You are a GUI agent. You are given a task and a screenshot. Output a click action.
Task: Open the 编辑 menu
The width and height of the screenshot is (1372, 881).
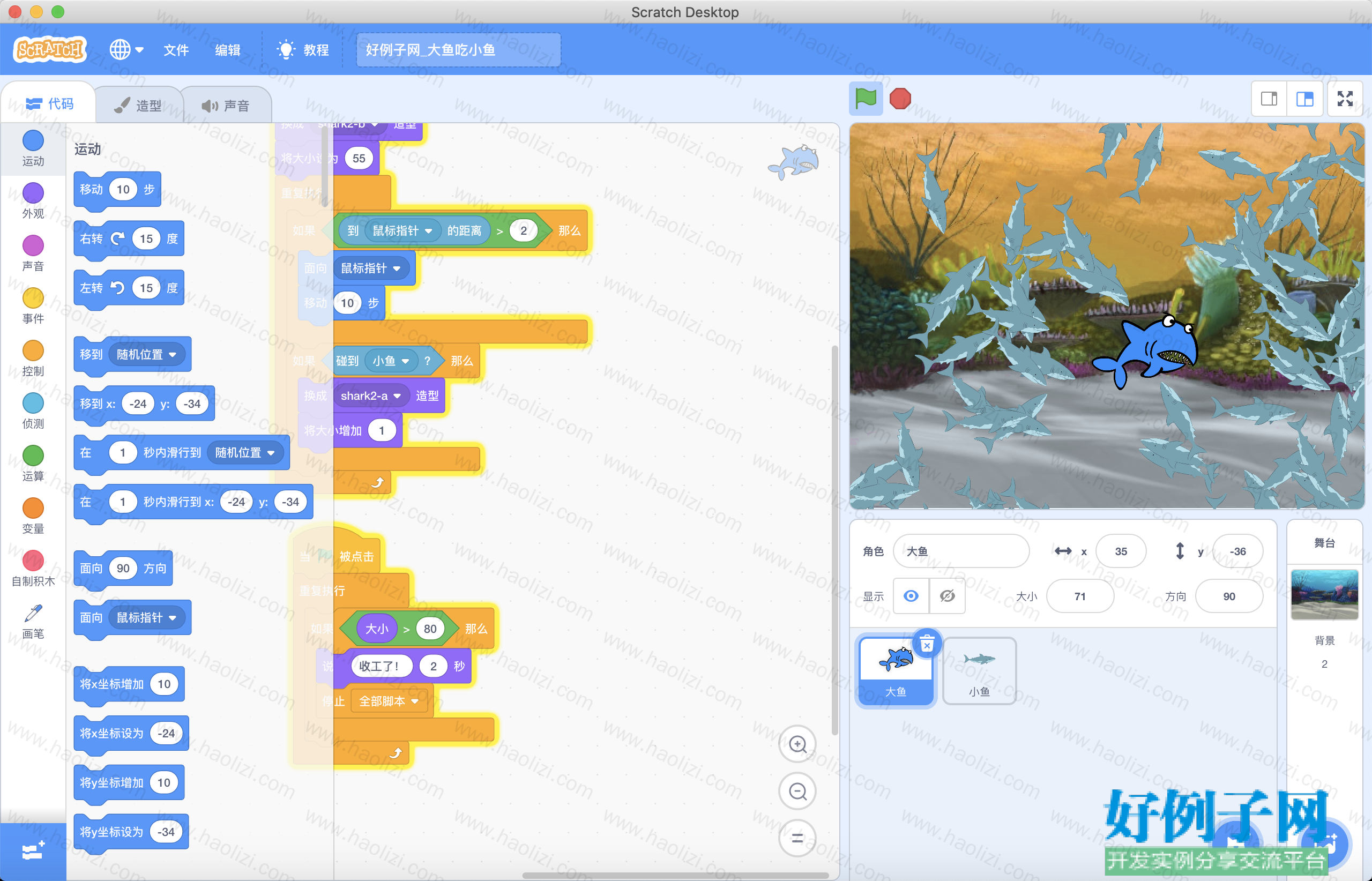pyautogui.click(x=227, y=50)
